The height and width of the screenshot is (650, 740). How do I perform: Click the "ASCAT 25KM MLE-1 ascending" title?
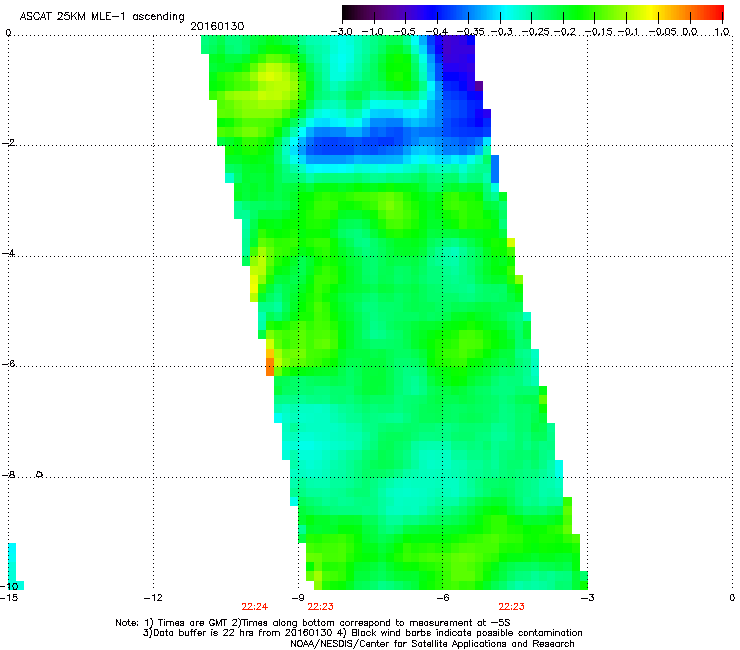click(102, 17)
